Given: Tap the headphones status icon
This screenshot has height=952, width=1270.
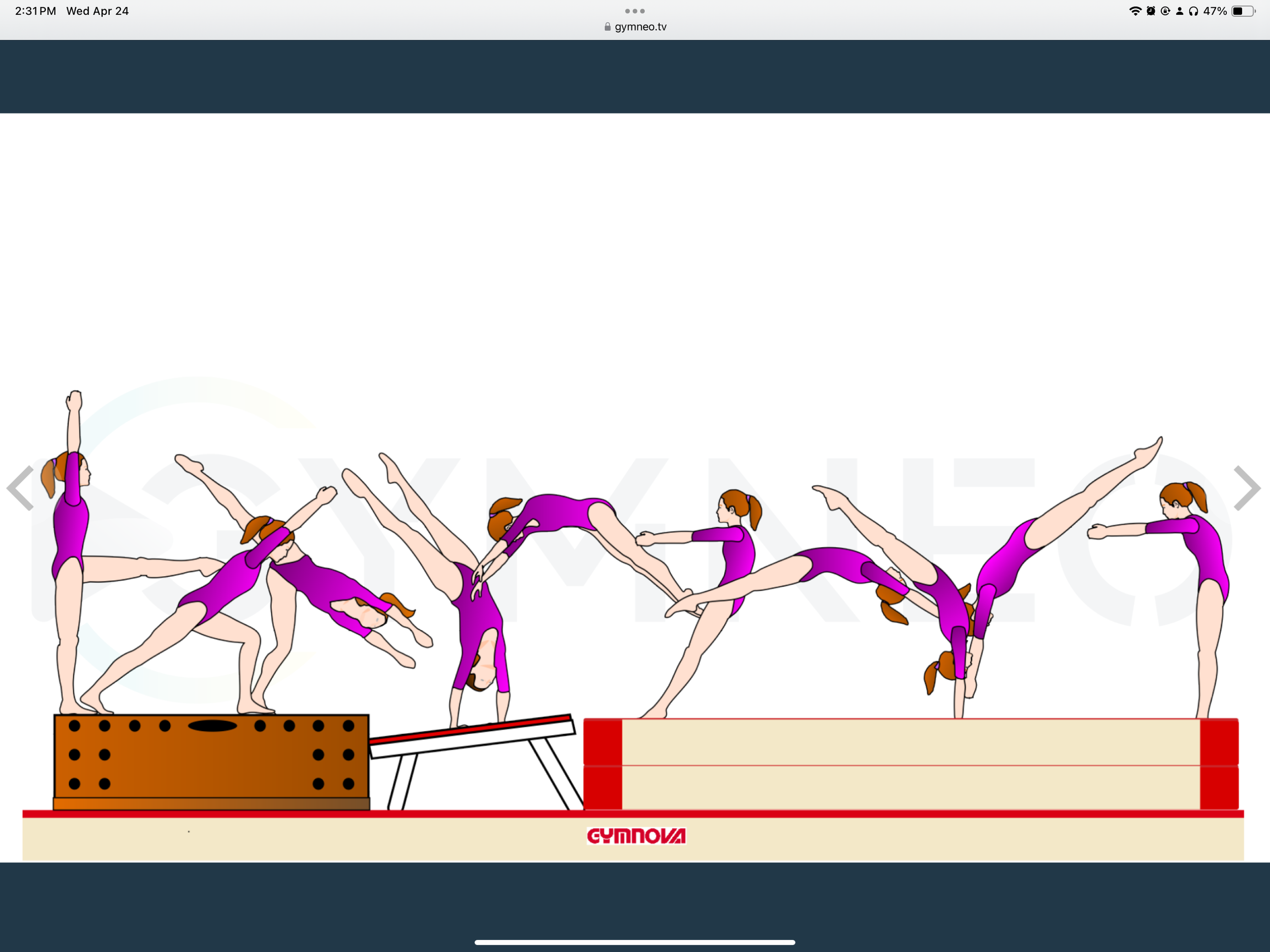Looking at the screenshot, I should point(1194,11).
